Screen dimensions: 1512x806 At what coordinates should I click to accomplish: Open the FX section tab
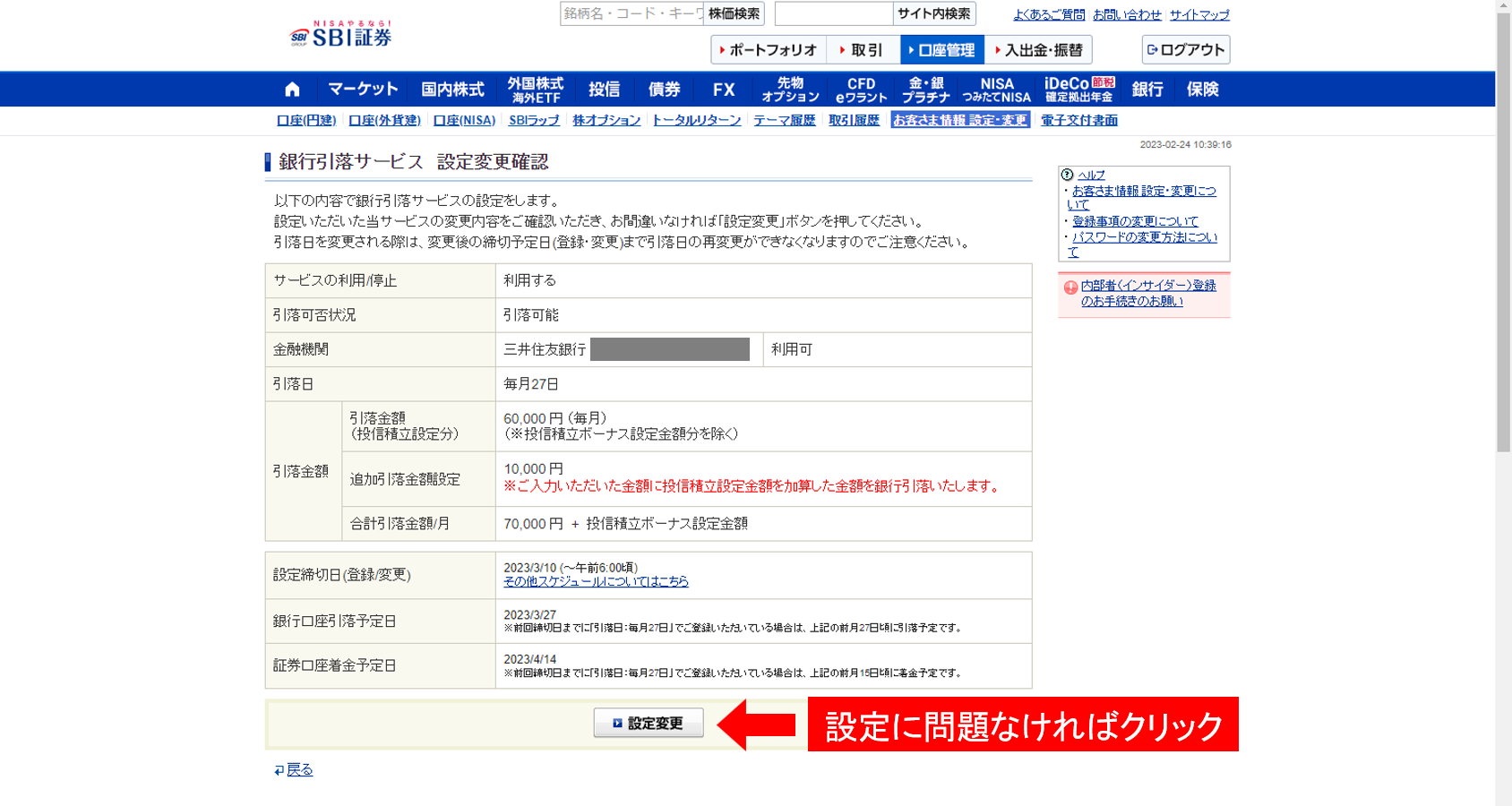[x=724, y=89]
